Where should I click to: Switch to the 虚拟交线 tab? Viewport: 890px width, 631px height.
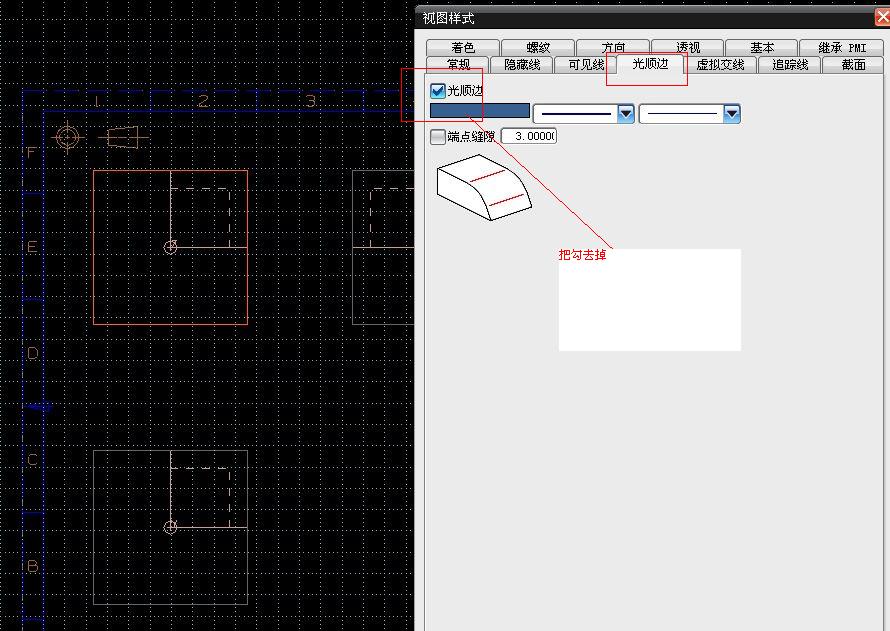(x=720, y=65)
